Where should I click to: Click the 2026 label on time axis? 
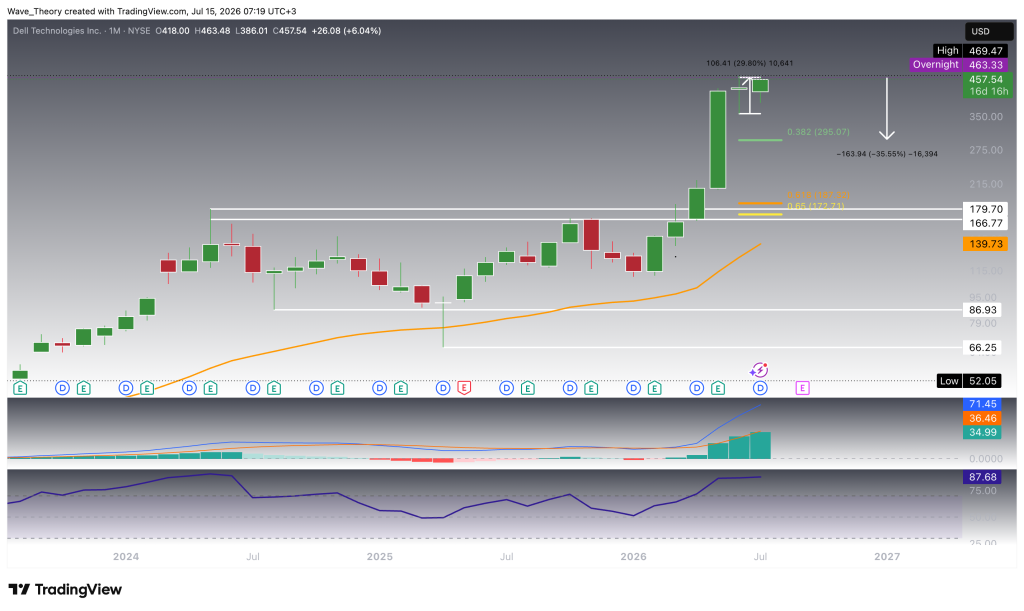pyautogui.click(x=633, y=556)
